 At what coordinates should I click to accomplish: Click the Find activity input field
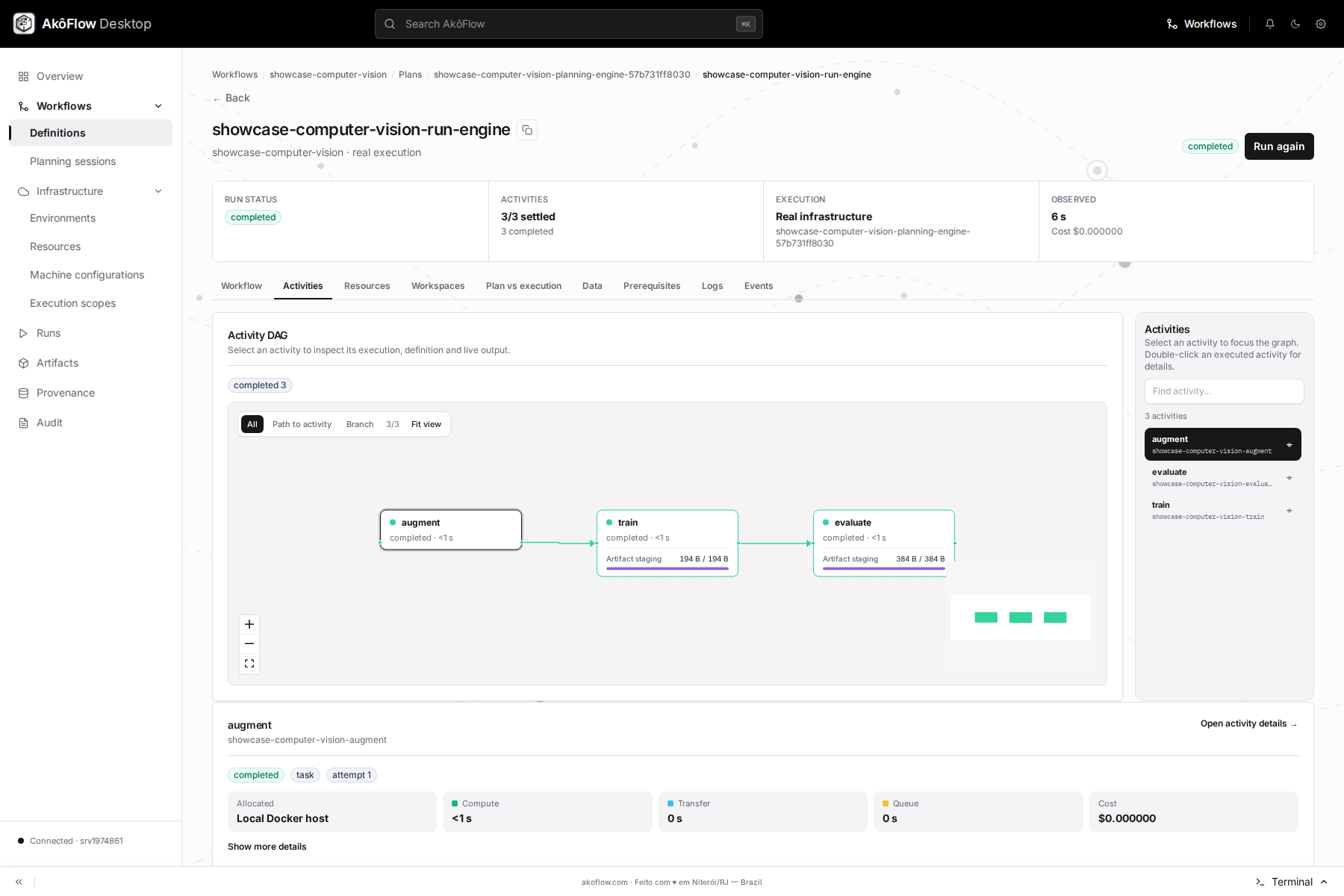(x=1225, y=391)
